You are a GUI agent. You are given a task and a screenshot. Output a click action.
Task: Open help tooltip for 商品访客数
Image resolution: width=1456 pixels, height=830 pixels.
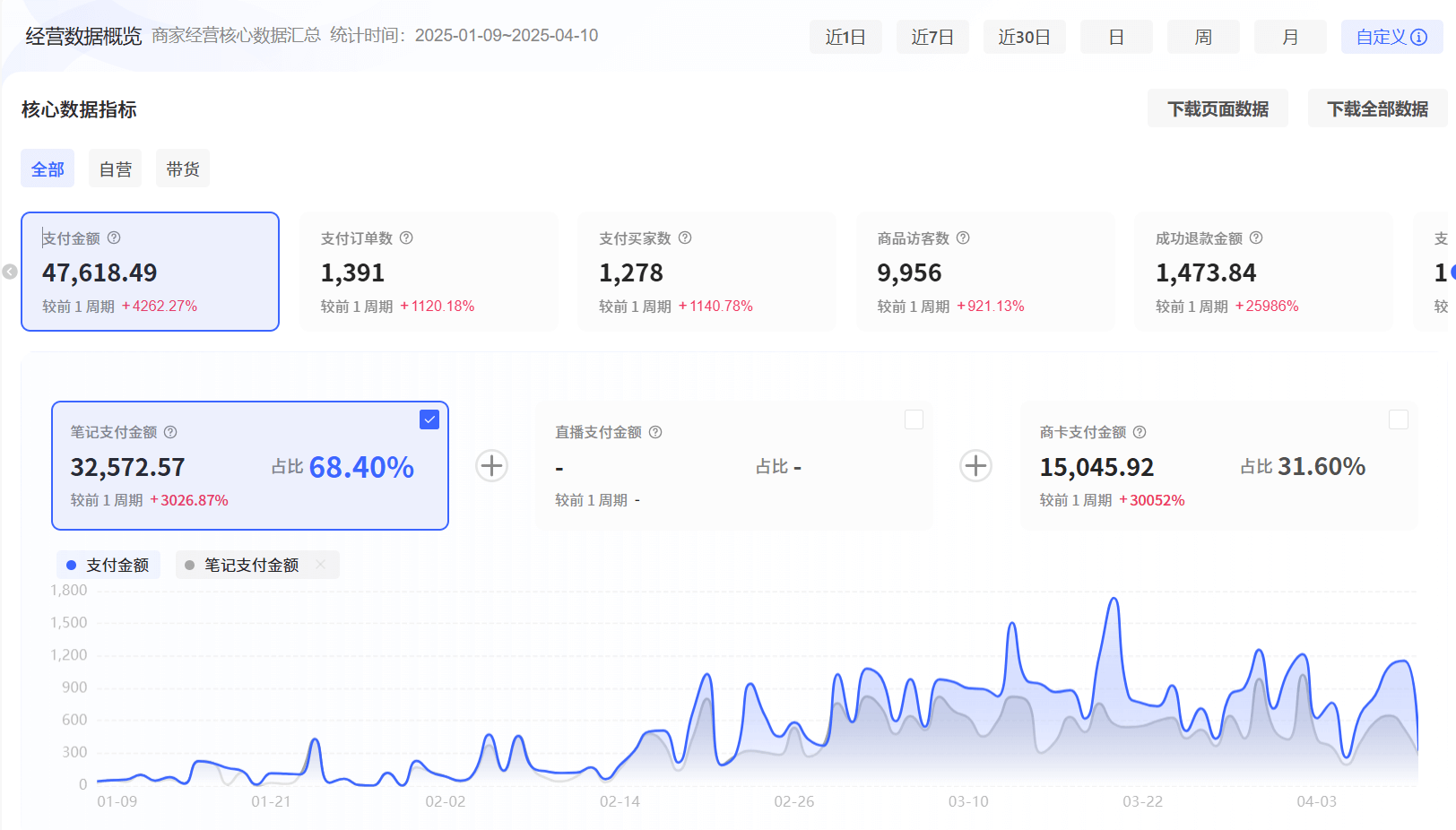962,238
